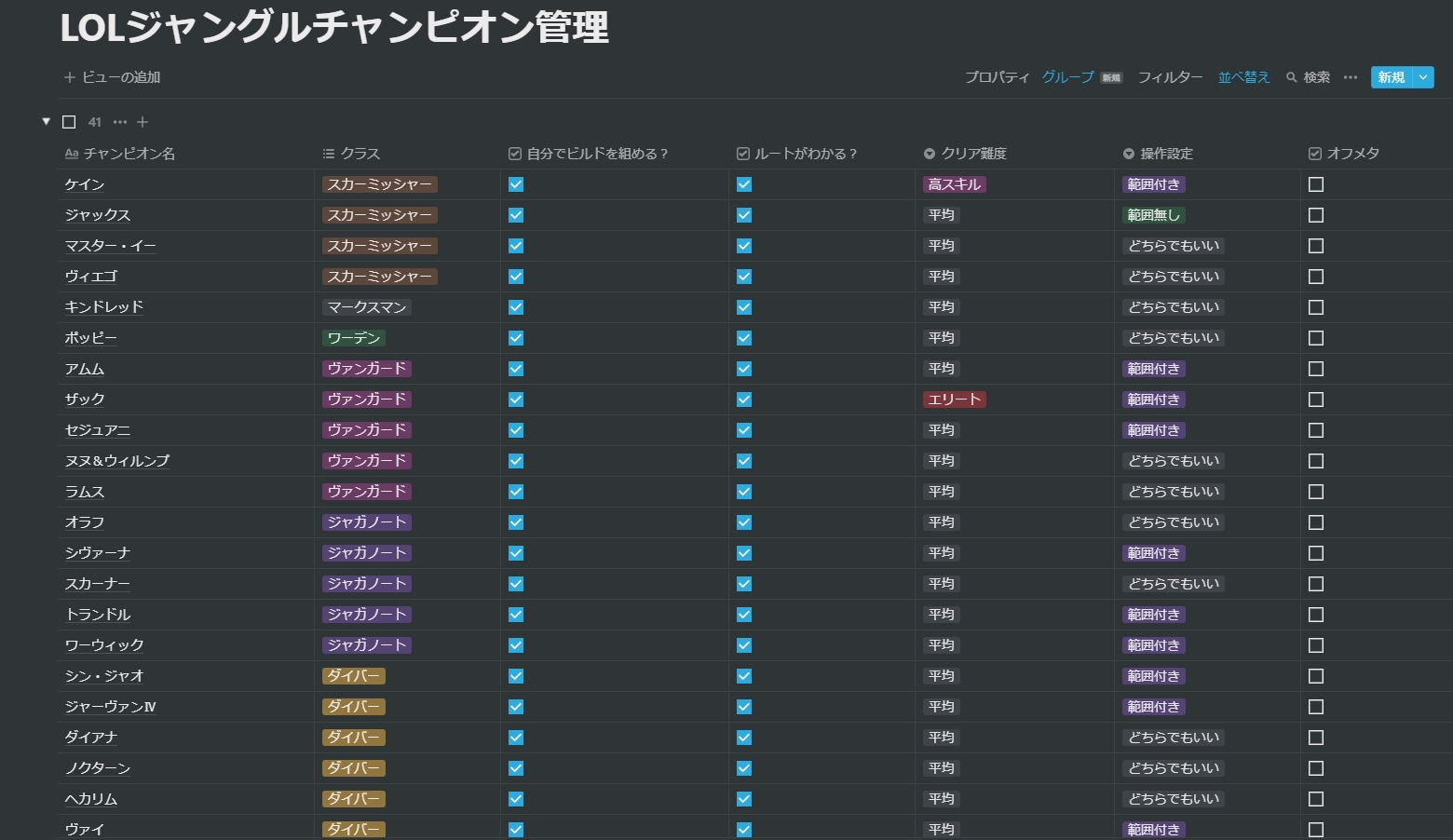Open クリア難度 select for ケイン (高スキル)

tap(954, 184)
